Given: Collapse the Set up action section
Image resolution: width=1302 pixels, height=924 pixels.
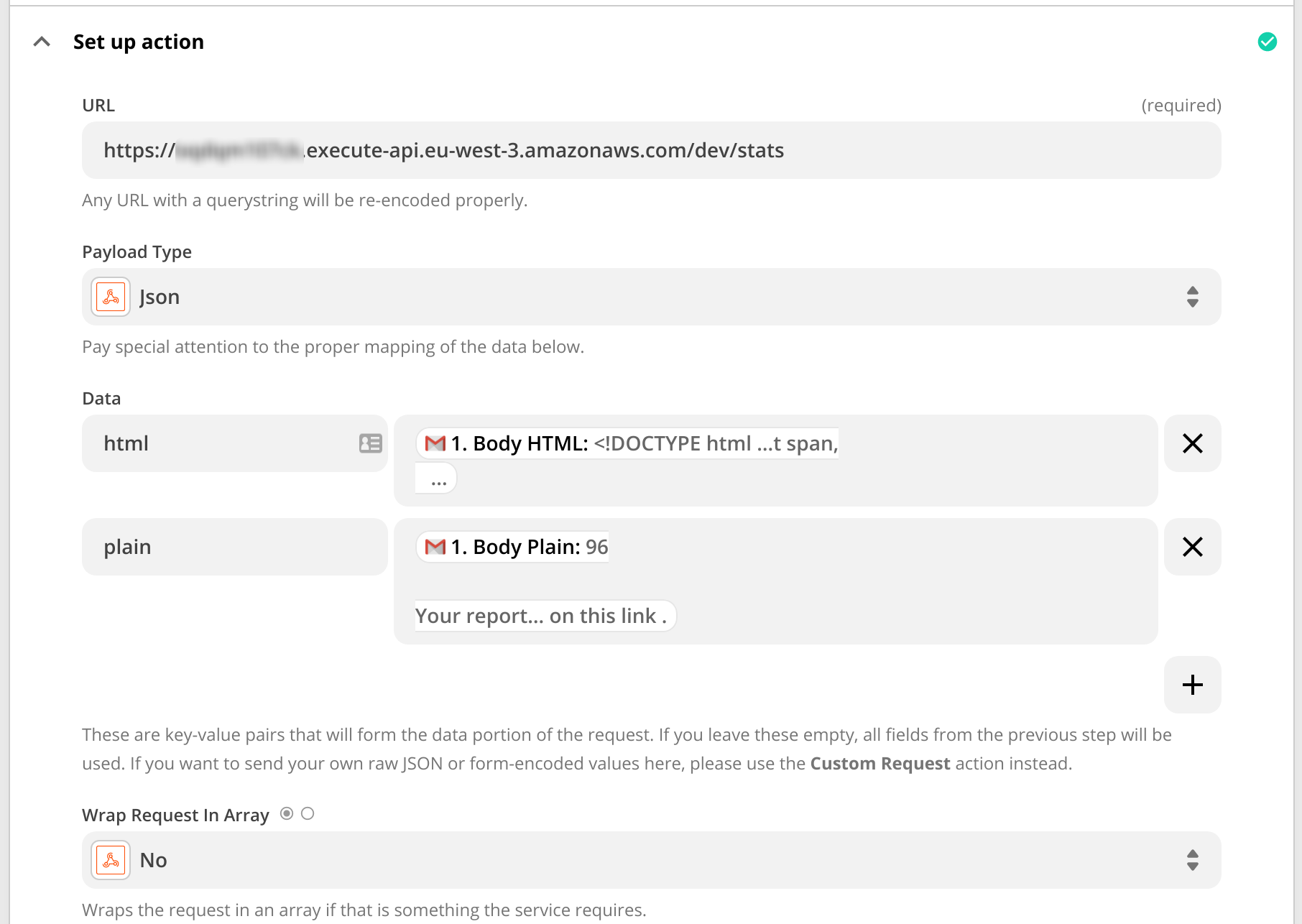Looking at the screenshot, I should 42,42.
